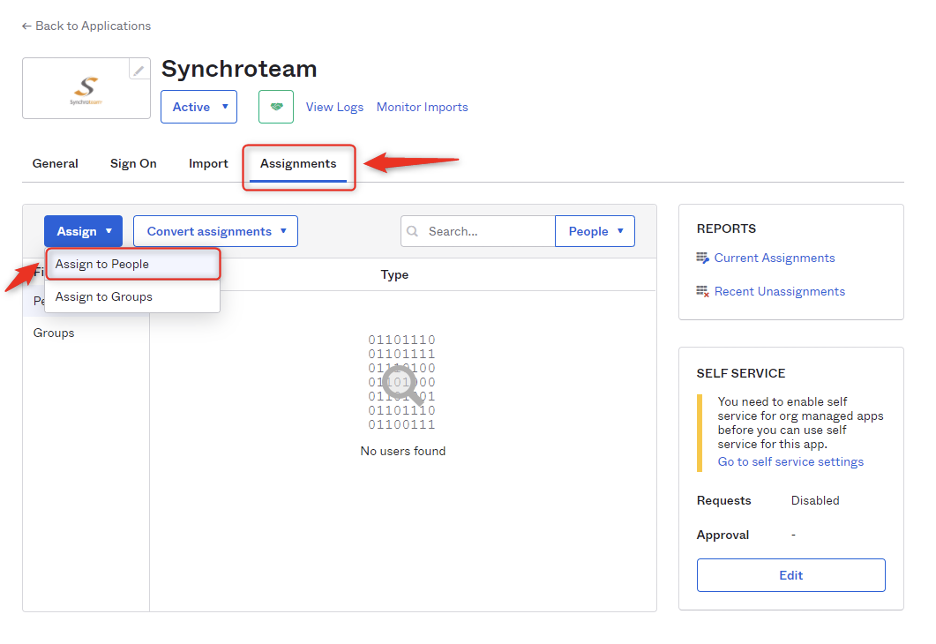Open the Current Assignments report link
The height and width of the screenshot is (644, 936).
[774, 258]
